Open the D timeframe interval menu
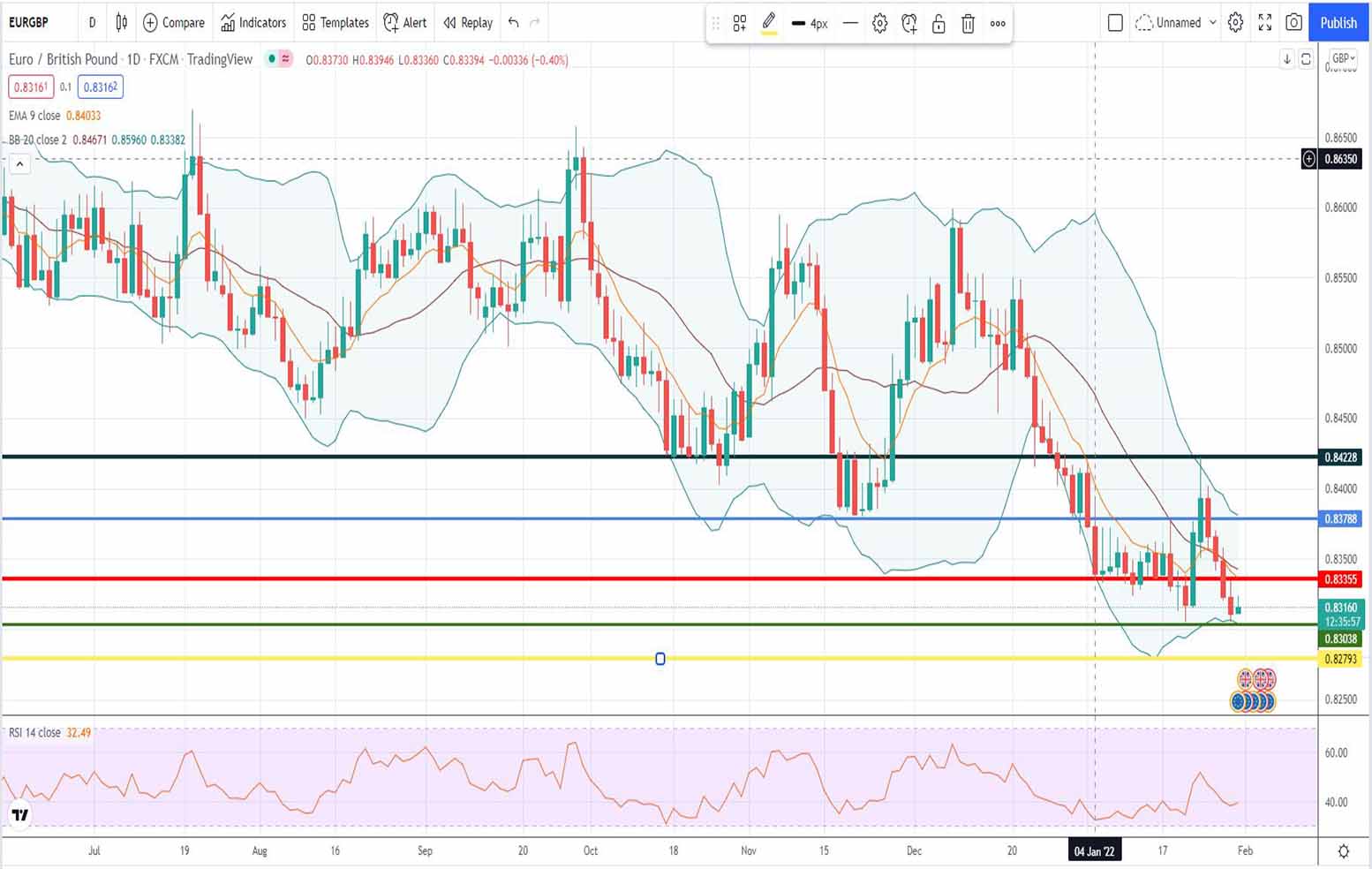The width and height of the screenshot is (1372, 869). [x=92, y=22]
